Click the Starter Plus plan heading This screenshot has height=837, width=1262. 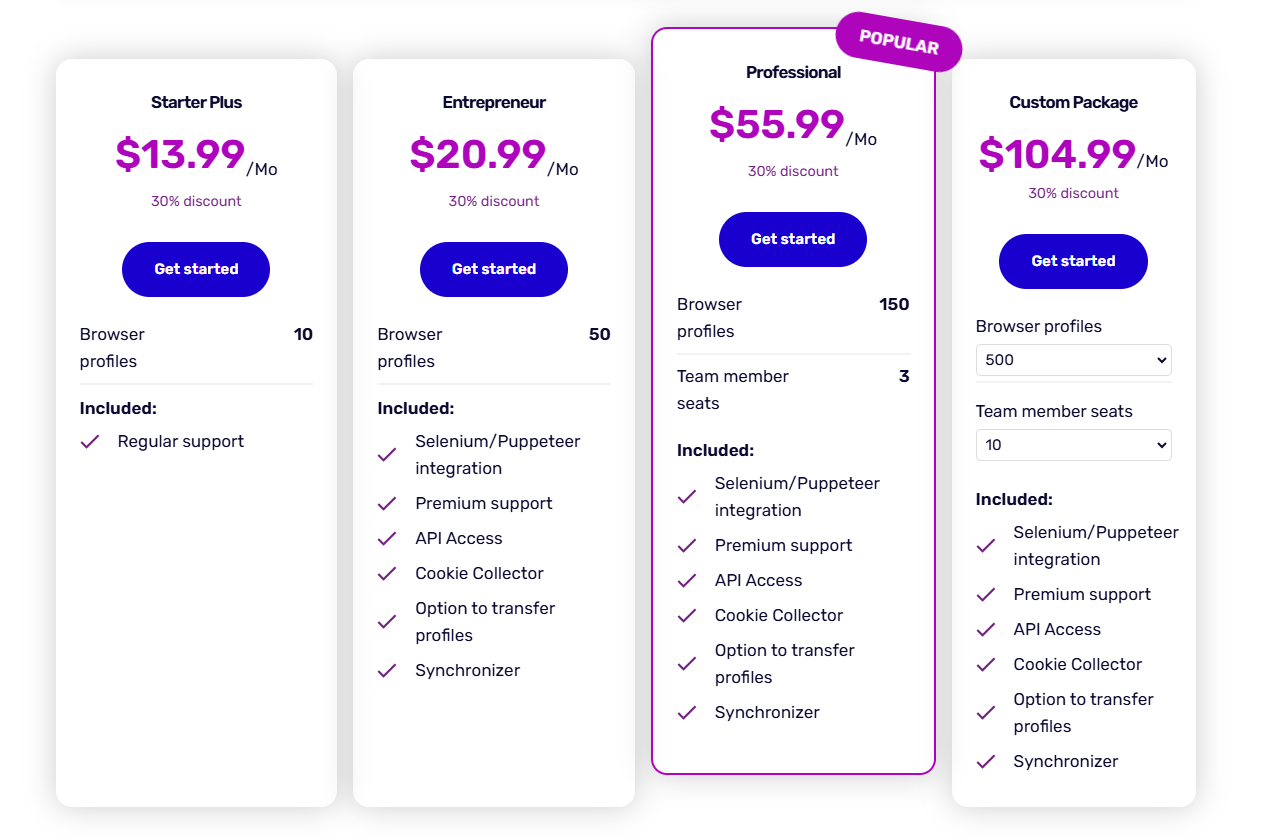point(196,102)
